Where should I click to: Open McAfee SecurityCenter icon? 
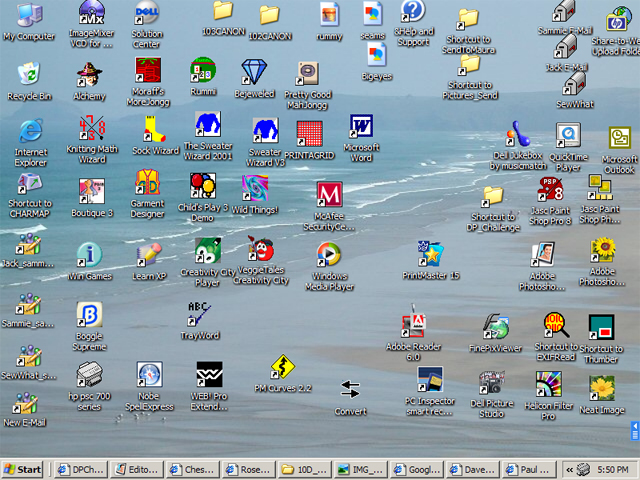[x=329, y=194]
